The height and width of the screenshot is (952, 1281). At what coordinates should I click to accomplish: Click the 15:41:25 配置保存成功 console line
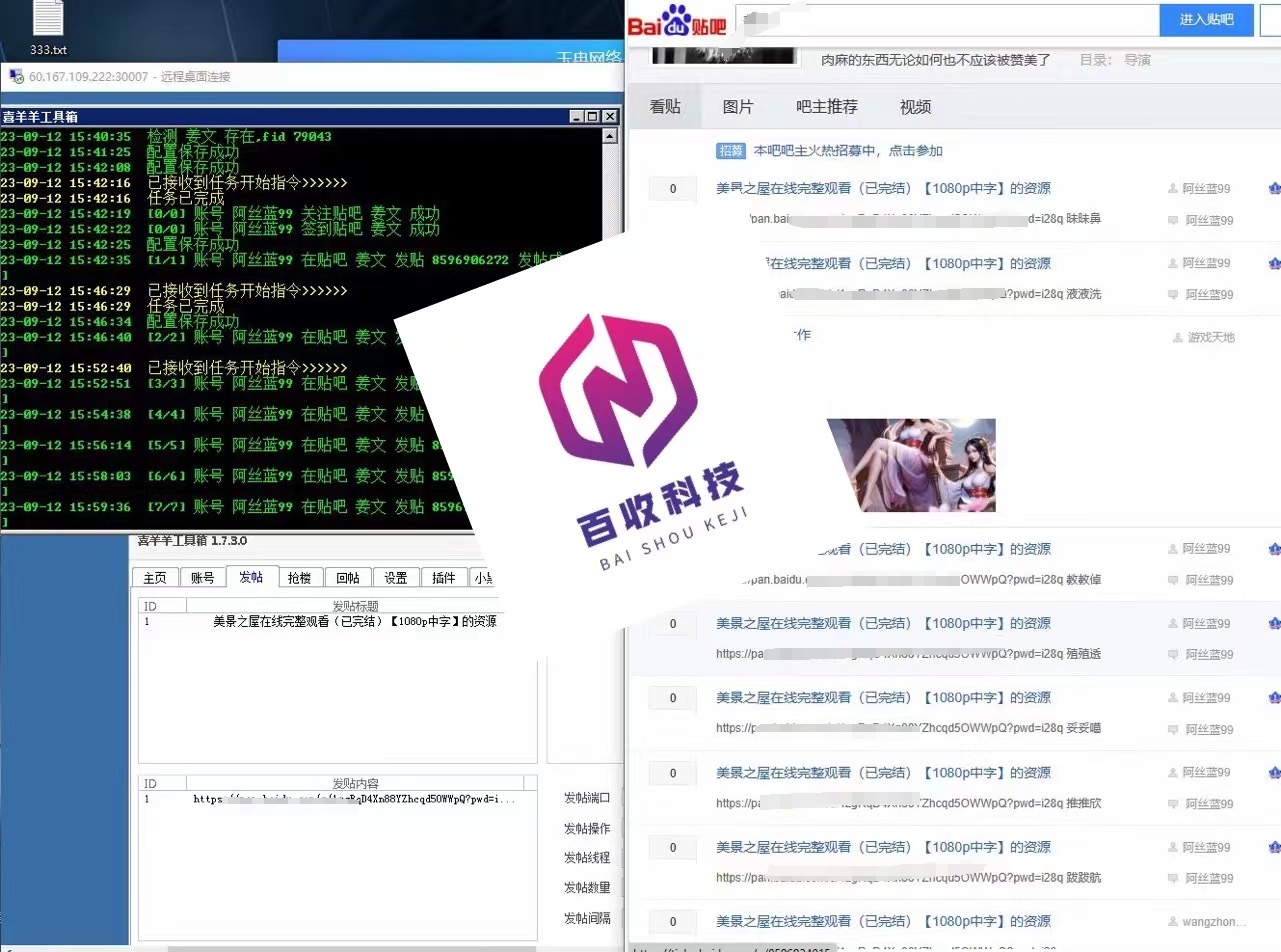pos(120,152)
